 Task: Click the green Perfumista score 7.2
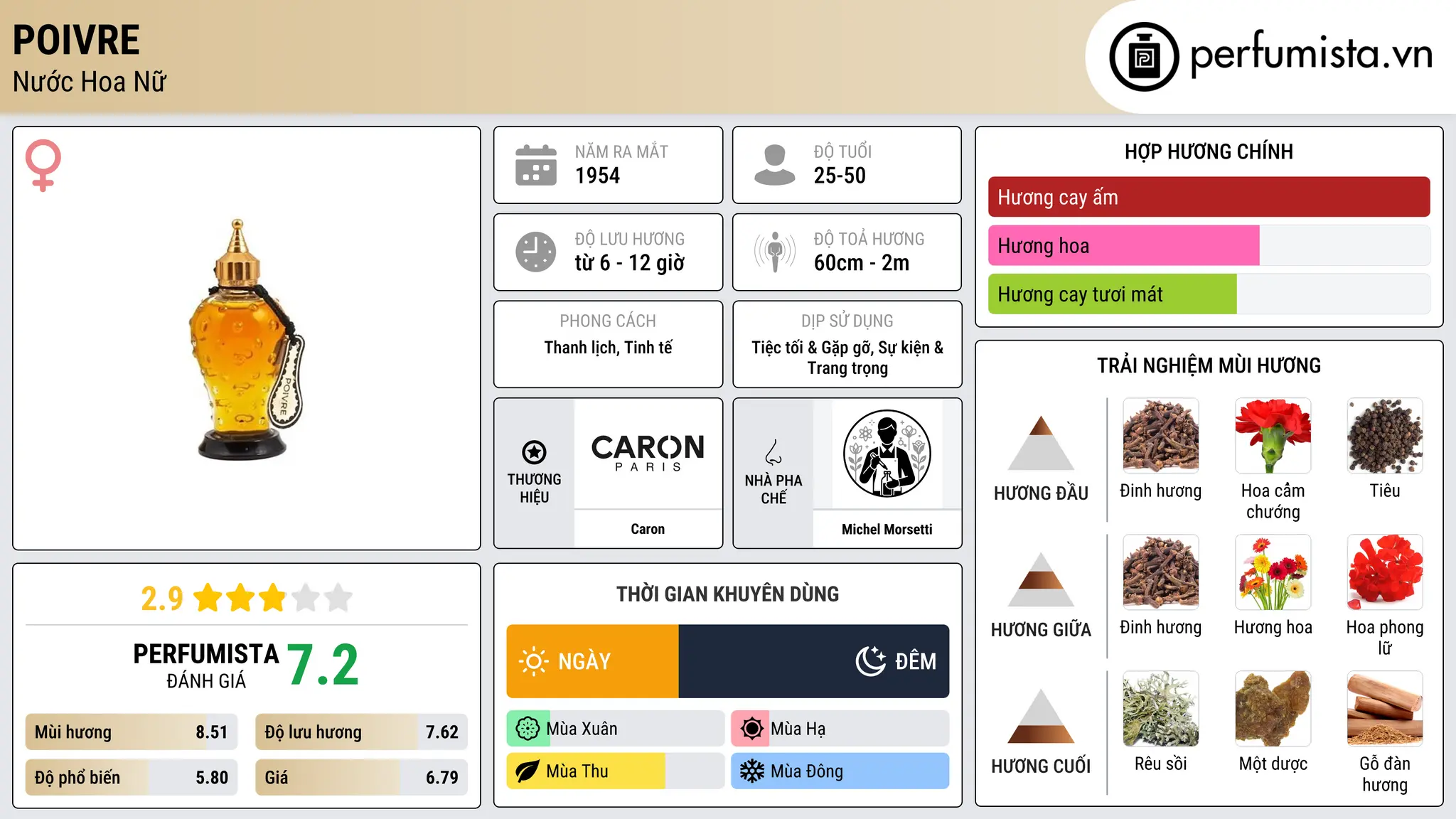[x=323, y=665]
